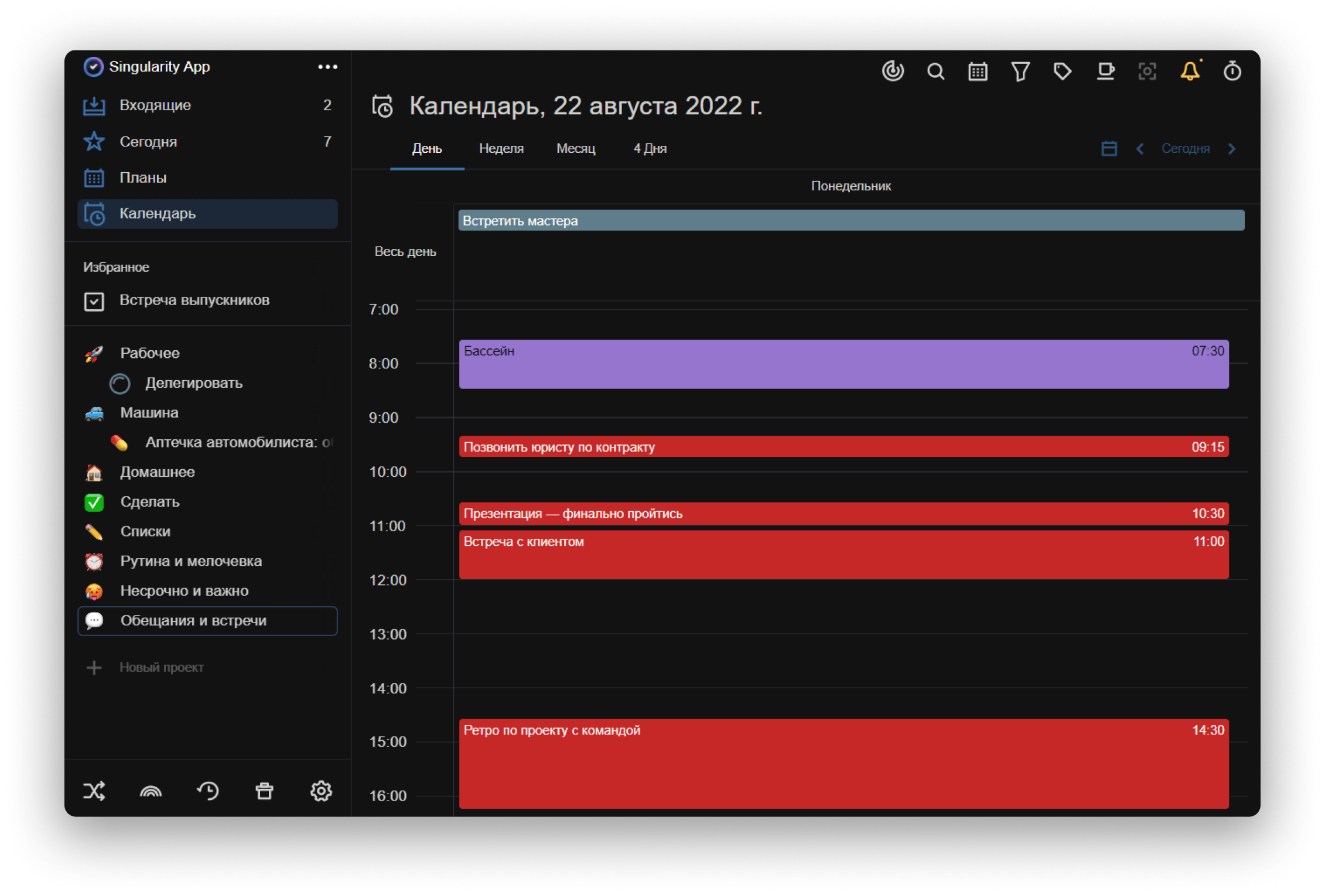Open the all-day event Встретить мастера
Viewport: 1325px width, 896px height.
[x=851, y=221]
